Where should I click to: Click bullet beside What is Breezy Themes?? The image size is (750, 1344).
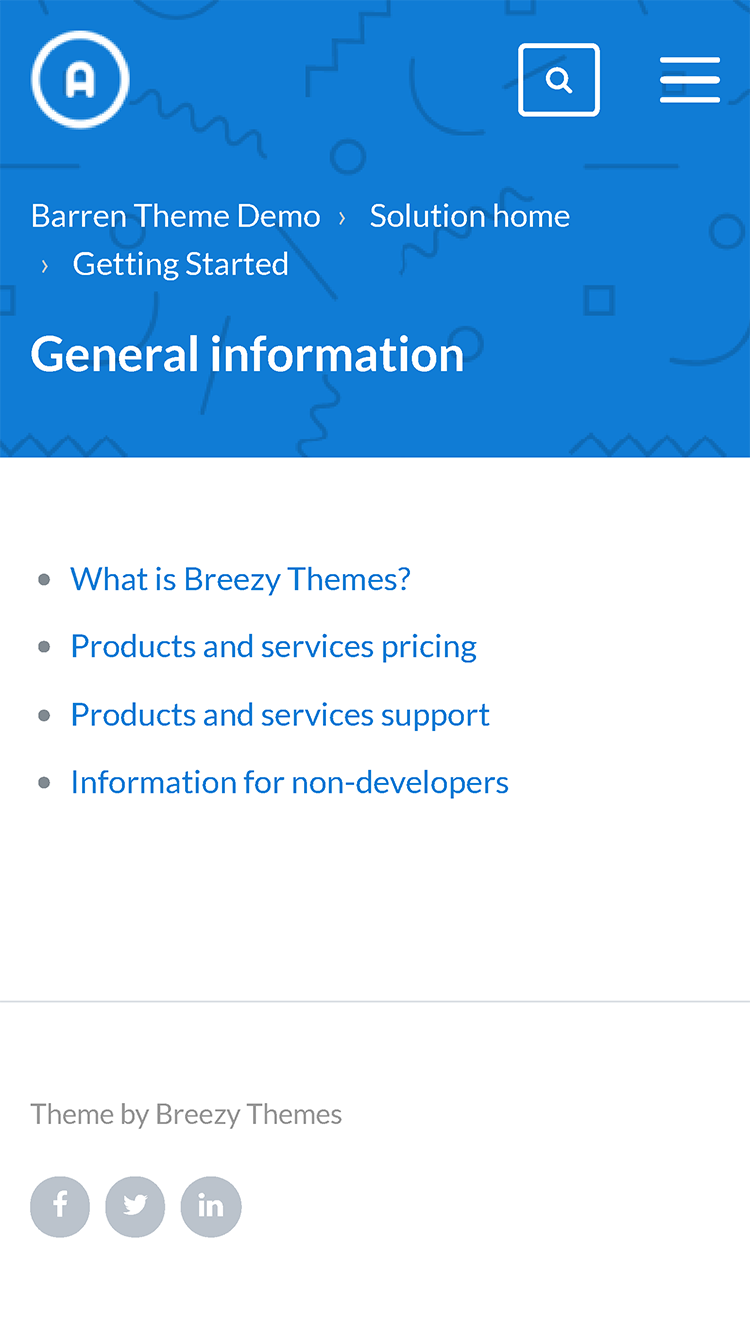tap(44, 580)
